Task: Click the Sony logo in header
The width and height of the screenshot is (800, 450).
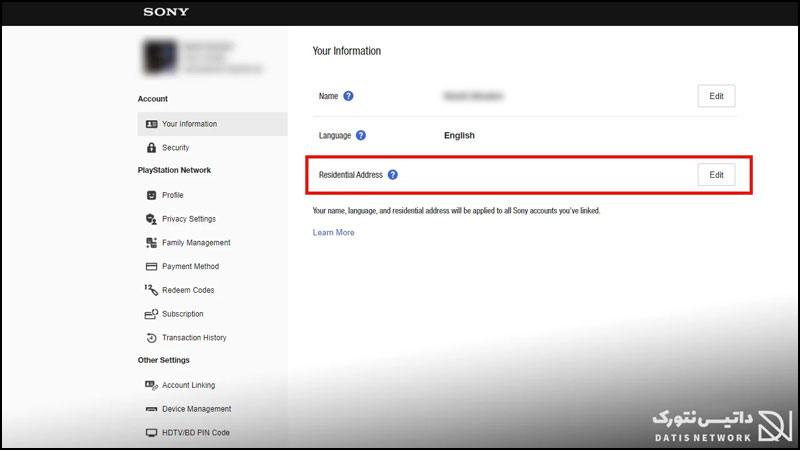Action: pos(166,13)
